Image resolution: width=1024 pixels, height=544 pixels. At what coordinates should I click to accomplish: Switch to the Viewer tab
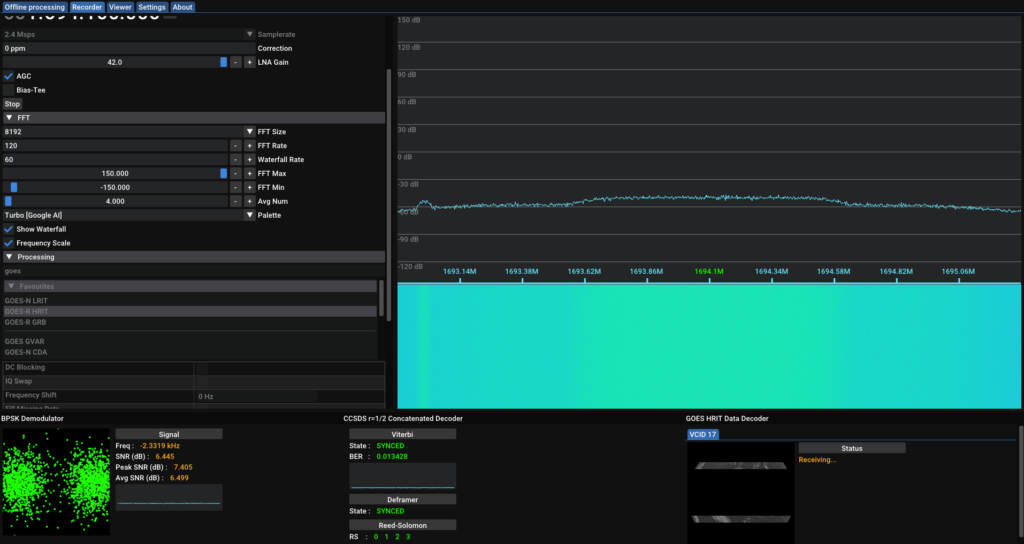[120, 7]
